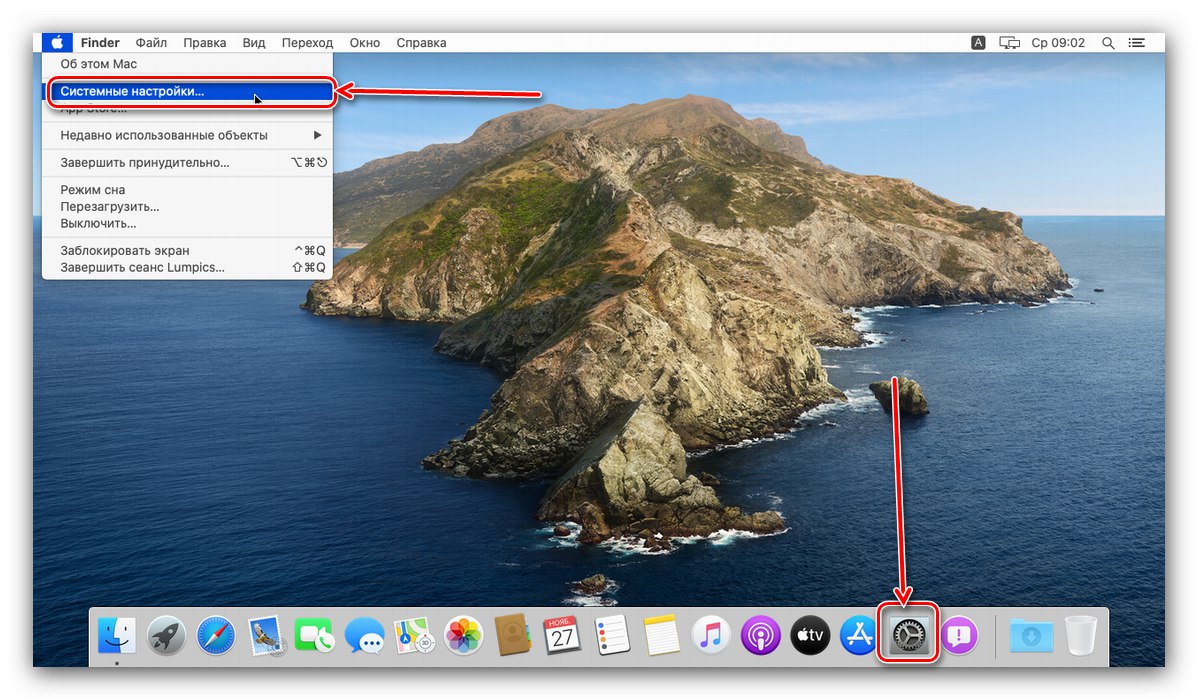Open the Переход menu

point(307,43)
